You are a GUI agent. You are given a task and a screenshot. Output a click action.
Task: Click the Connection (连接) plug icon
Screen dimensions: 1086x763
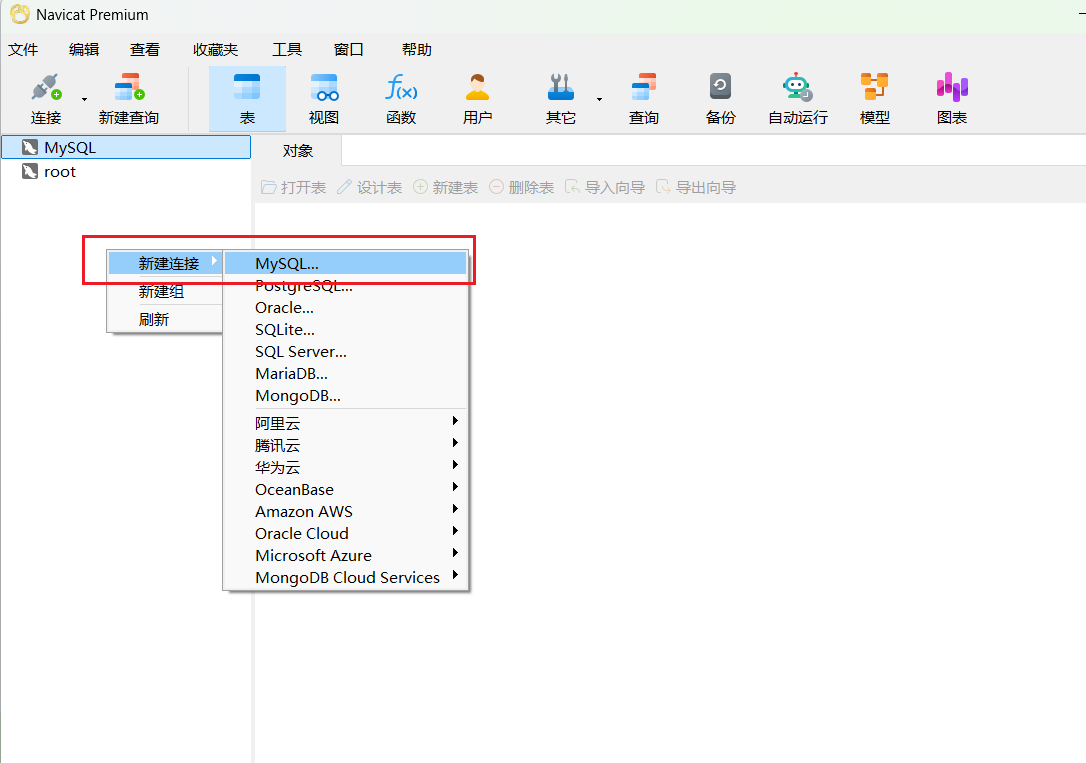tap(46, 88)
